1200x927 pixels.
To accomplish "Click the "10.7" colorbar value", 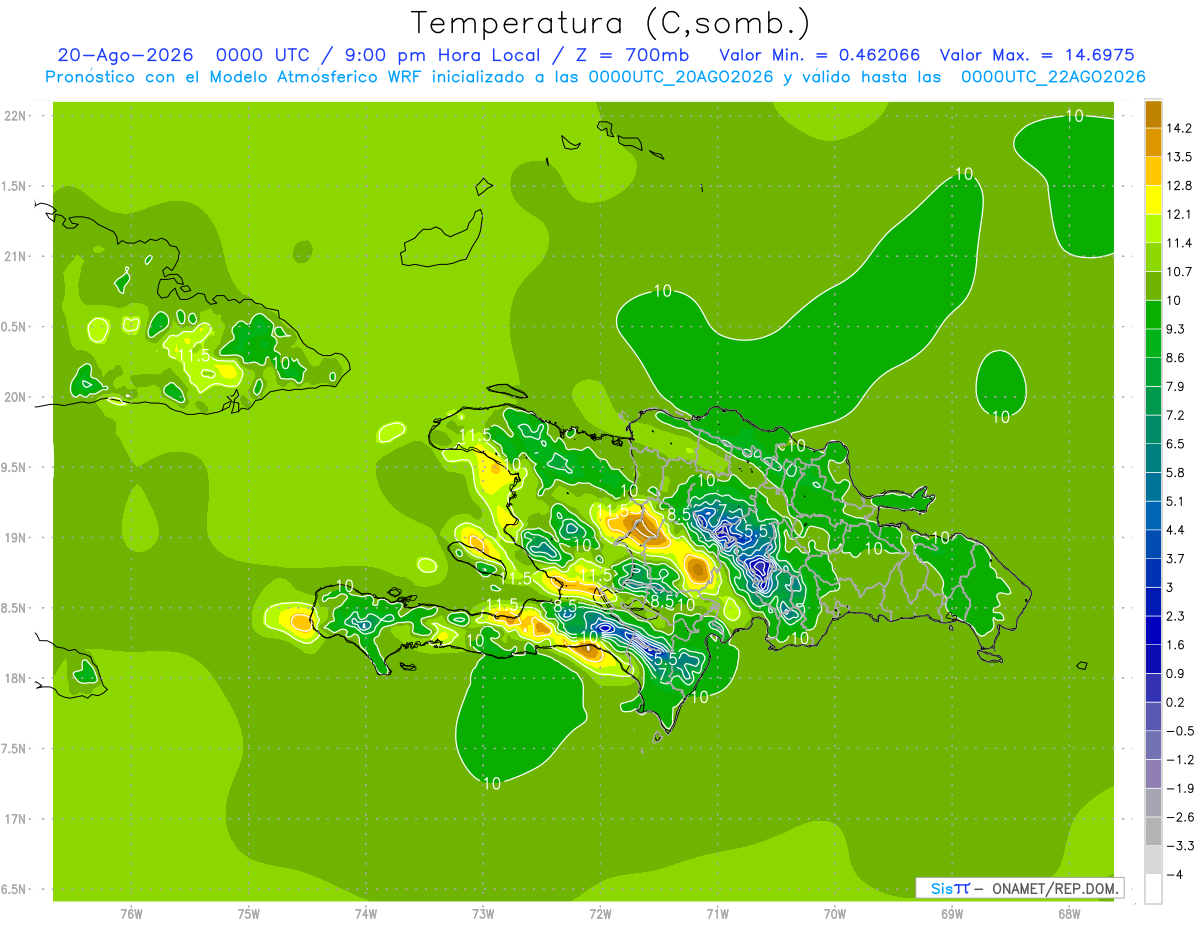I will click(1178, 272).
